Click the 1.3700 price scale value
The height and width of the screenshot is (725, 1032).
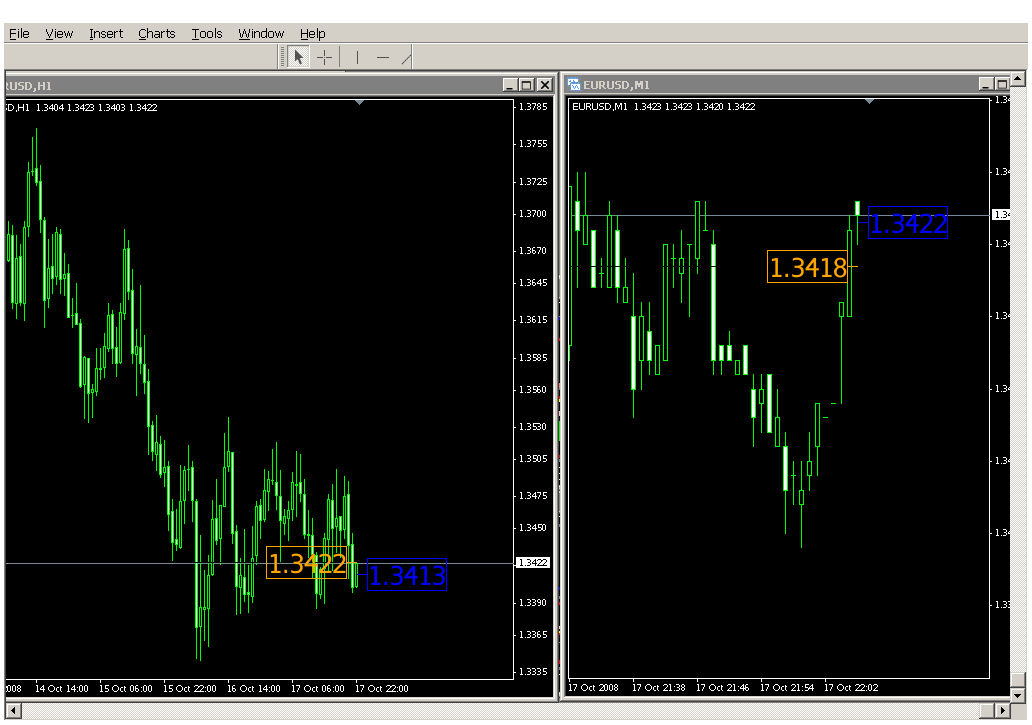coord(533,214)
